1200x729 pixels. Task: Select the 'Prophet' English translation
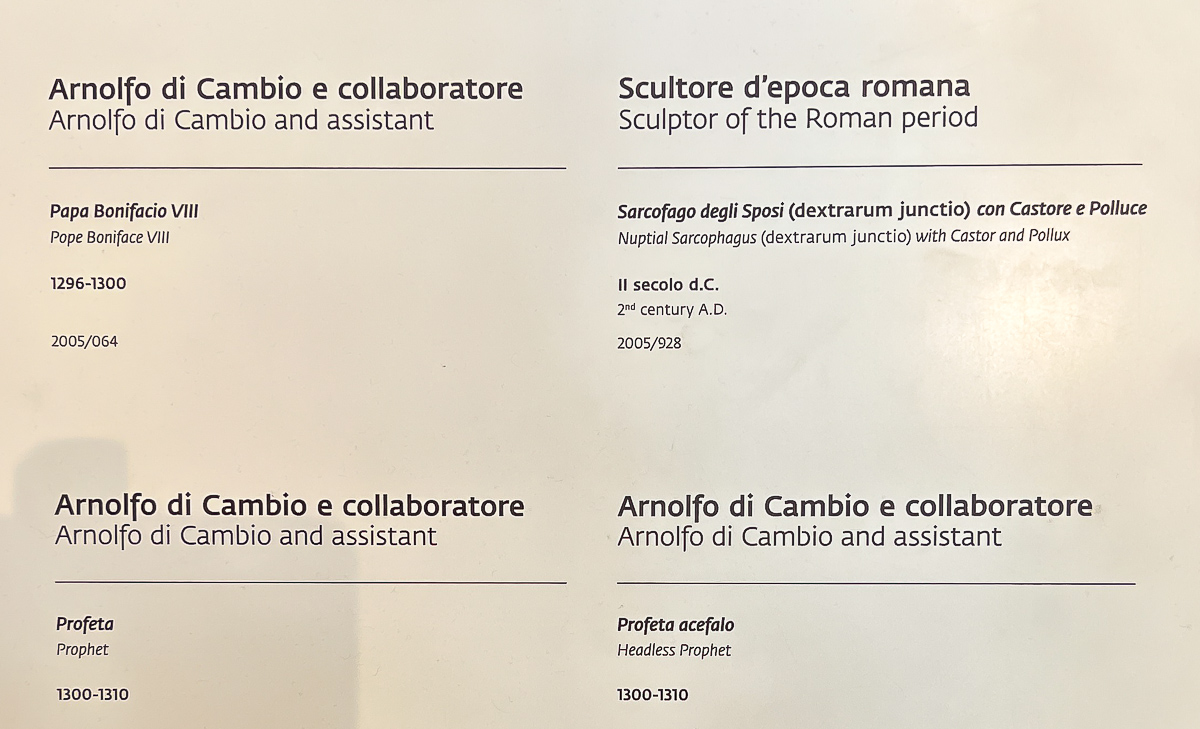pyautogui.click(x=82, y=650)
